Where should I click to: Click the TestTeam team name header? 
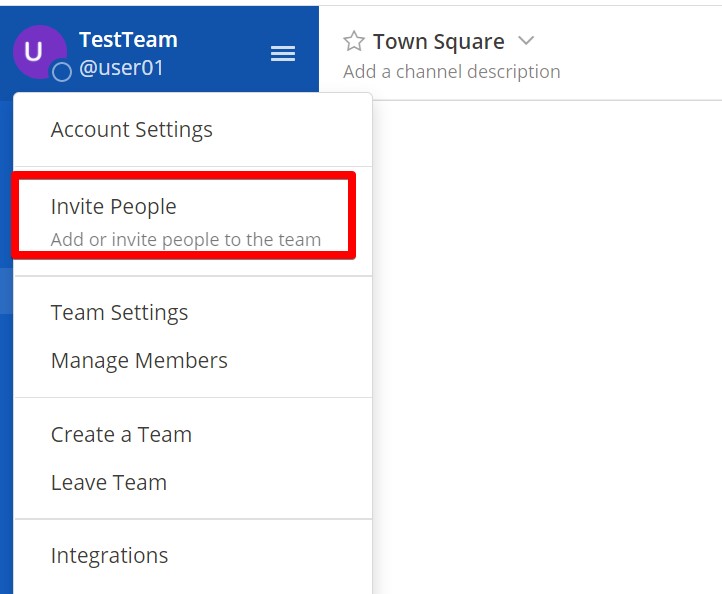tap(128, 40)
